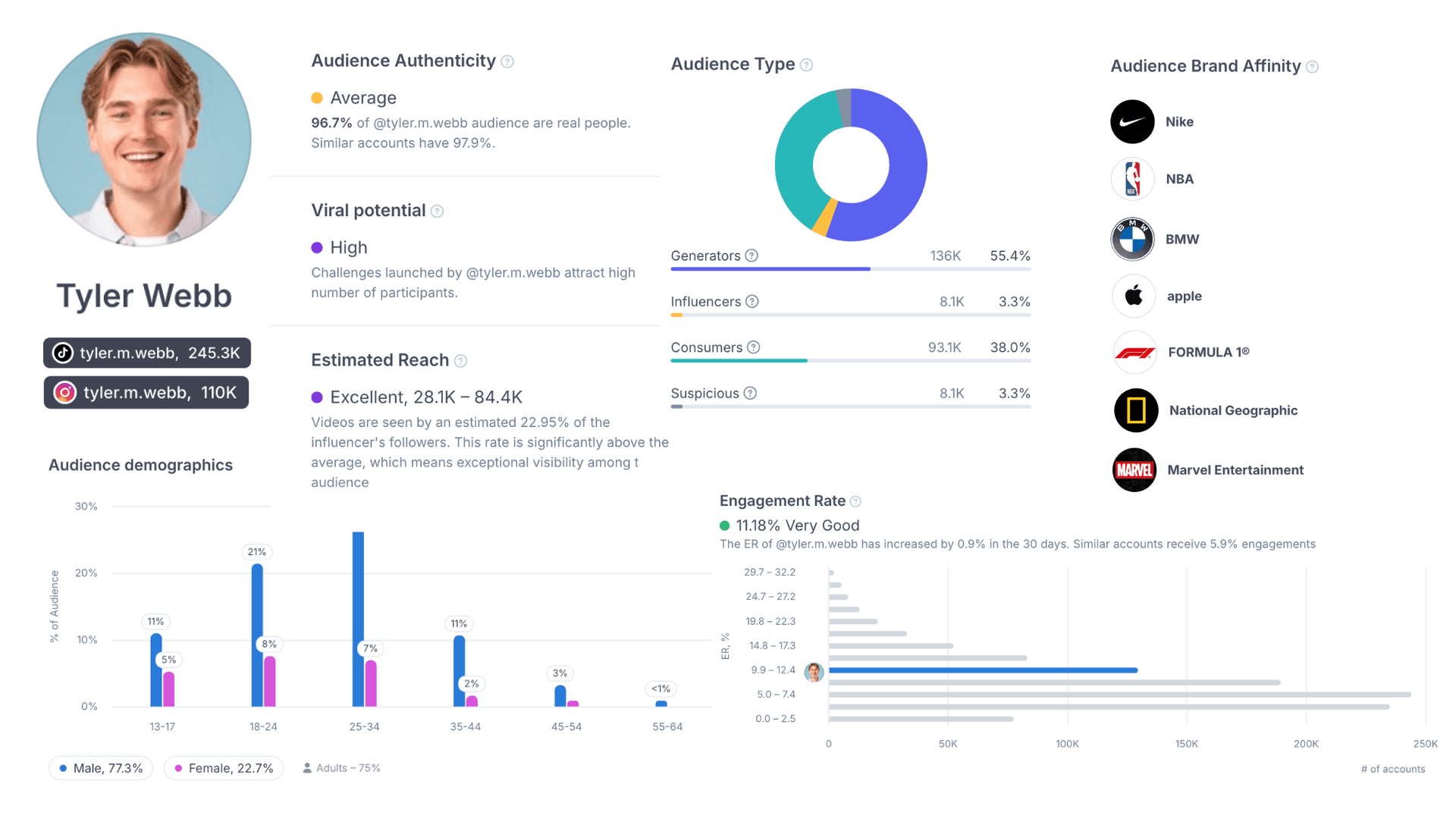The image size is (1456, 819).
Task: Click the info icon next to Generators
Action: (x=752, y=256)
